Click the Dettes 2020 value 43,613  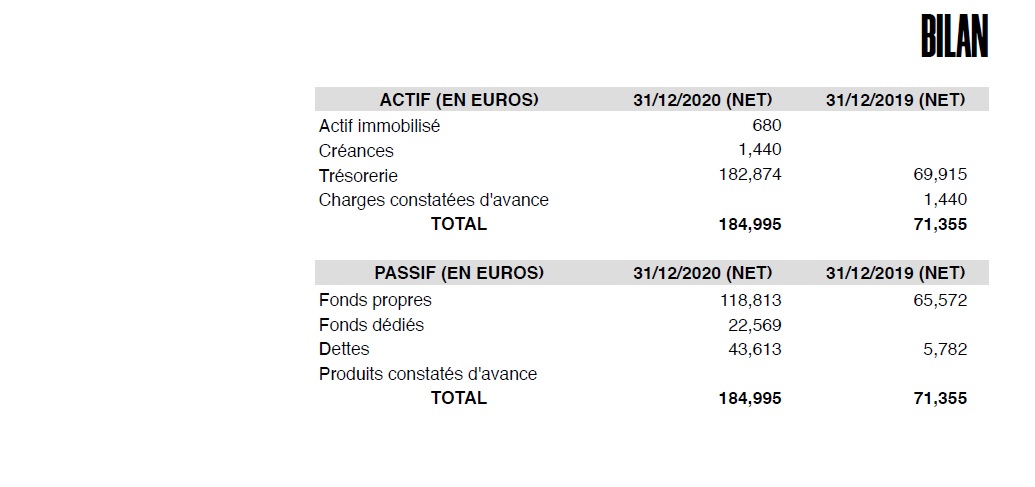pos(755,349)
